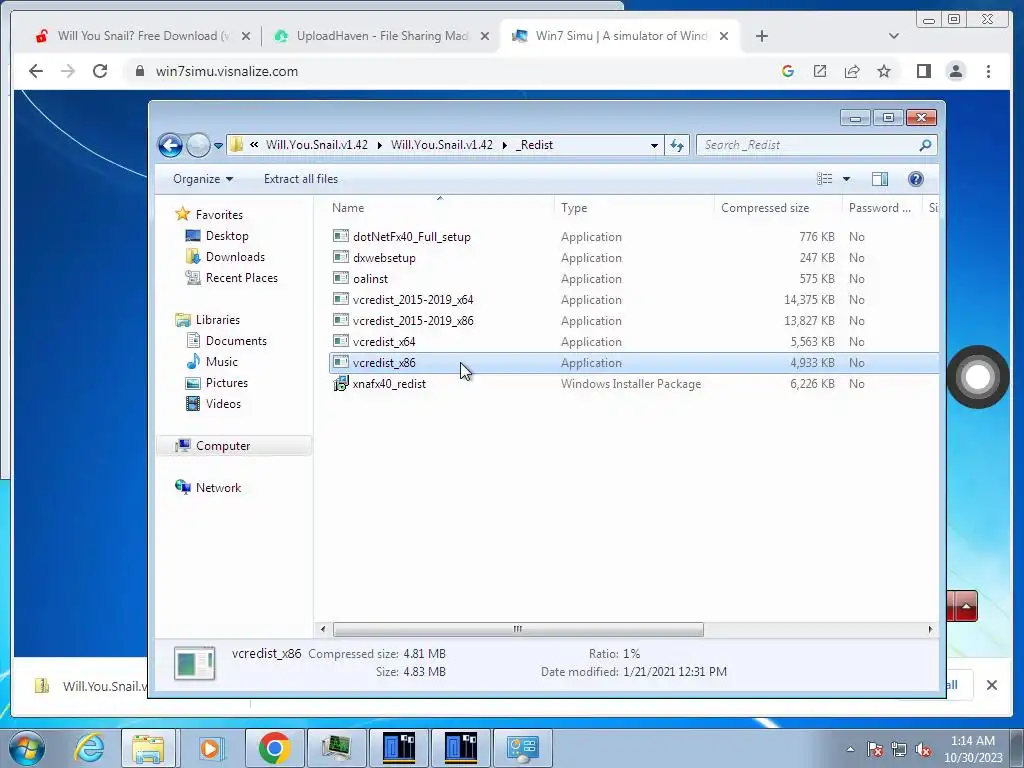Click the Explorer back navigation arrow
Screen dimensions: 1024x768
point(170,145)
